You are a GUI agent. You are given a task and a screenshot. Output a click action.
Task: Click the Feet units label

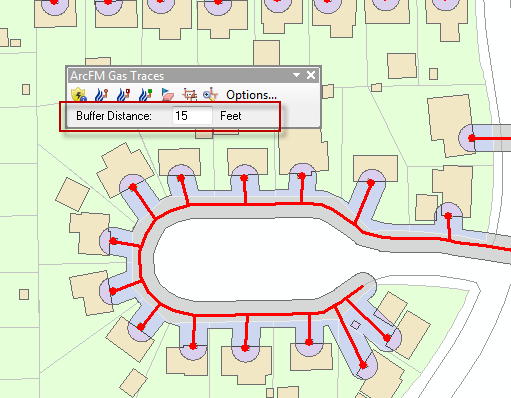coord(231,116)
